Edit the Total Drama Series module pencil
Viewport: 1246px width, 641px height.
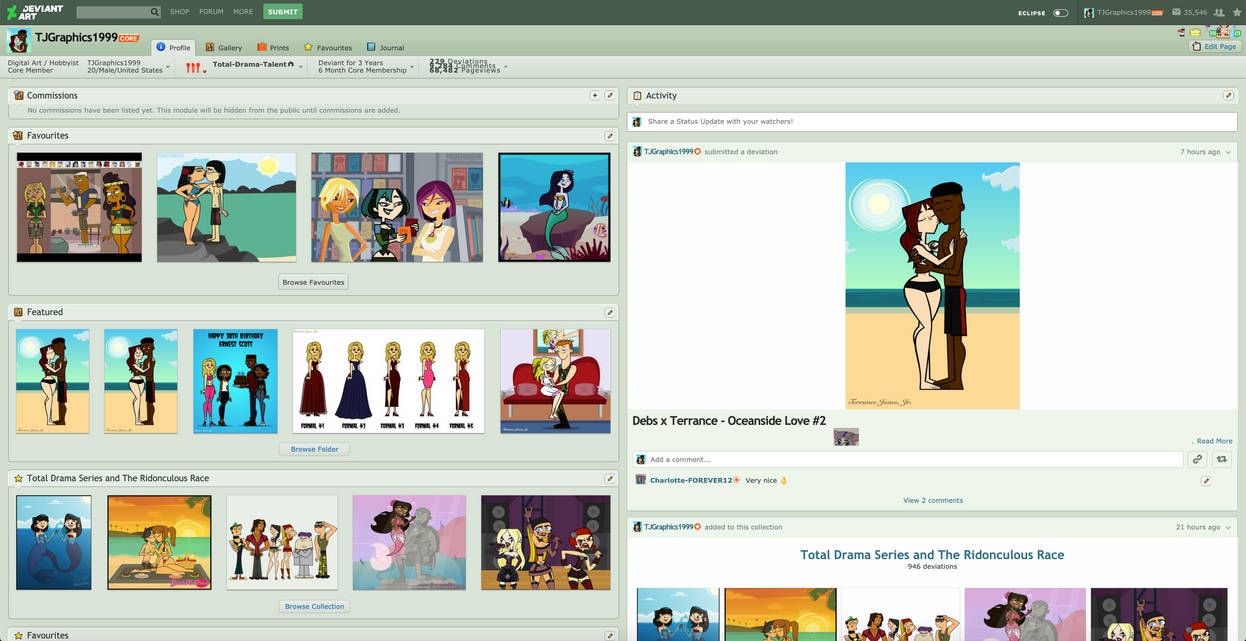(x=610, y=479)
